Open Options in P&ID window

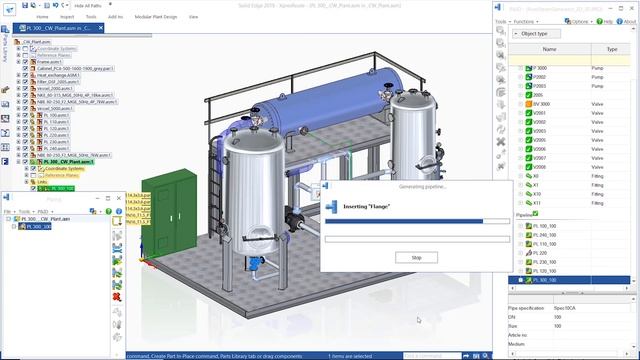579,21
